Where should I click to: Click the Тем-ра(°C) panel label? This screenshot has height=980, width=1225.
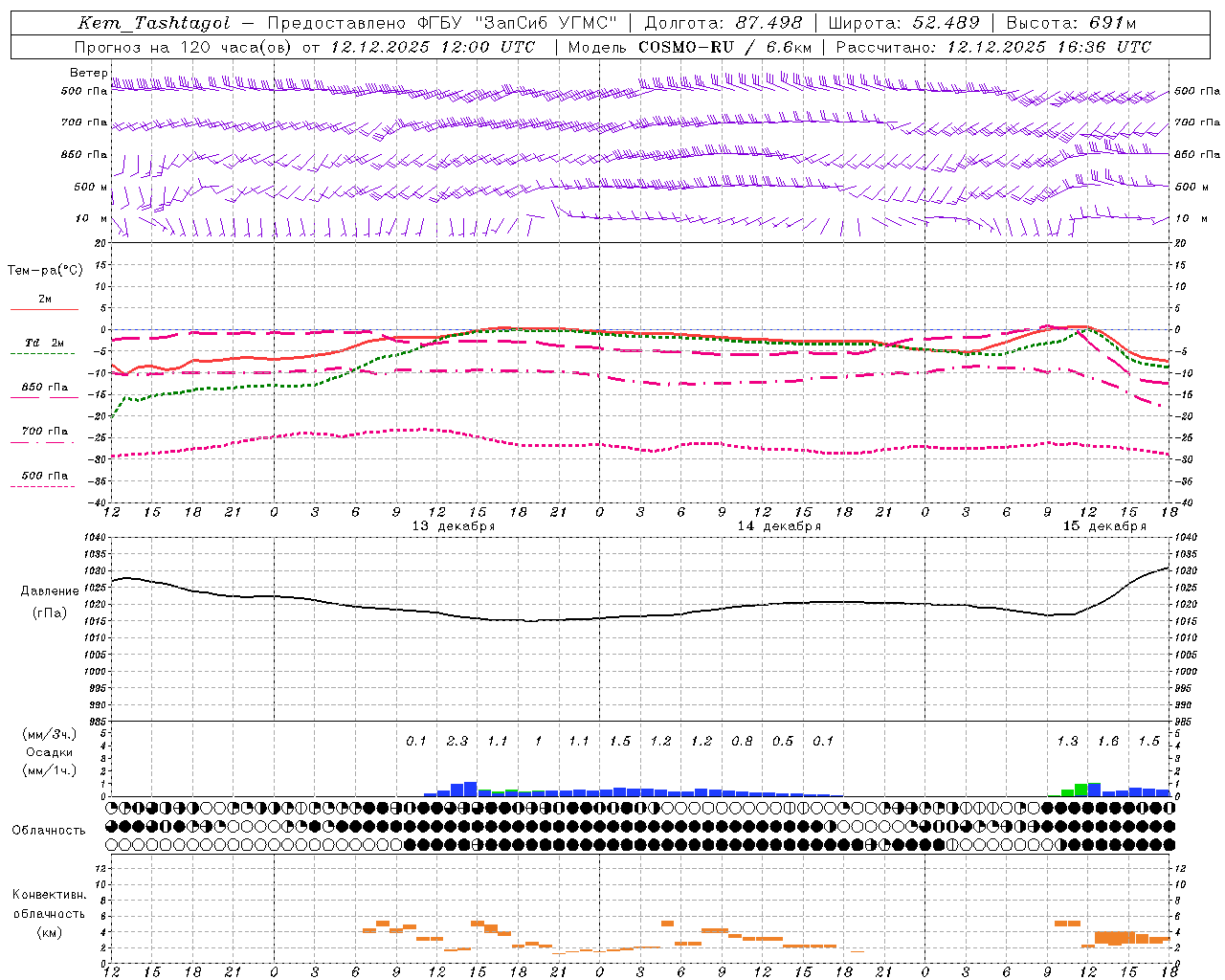45,271
